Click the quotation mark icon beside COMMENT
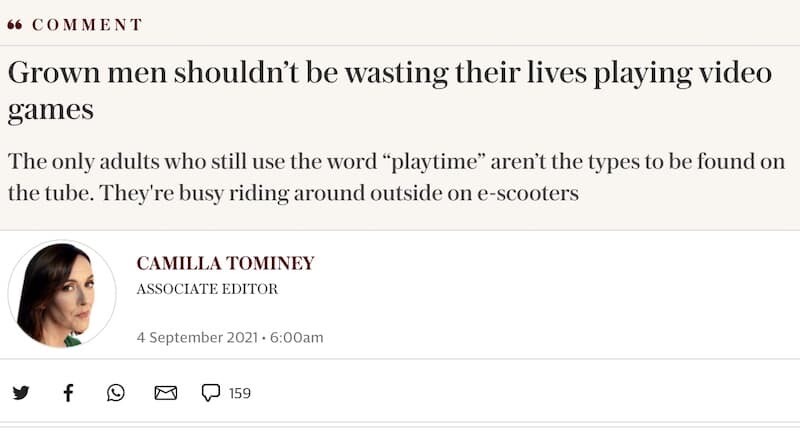 coord(15,24)
